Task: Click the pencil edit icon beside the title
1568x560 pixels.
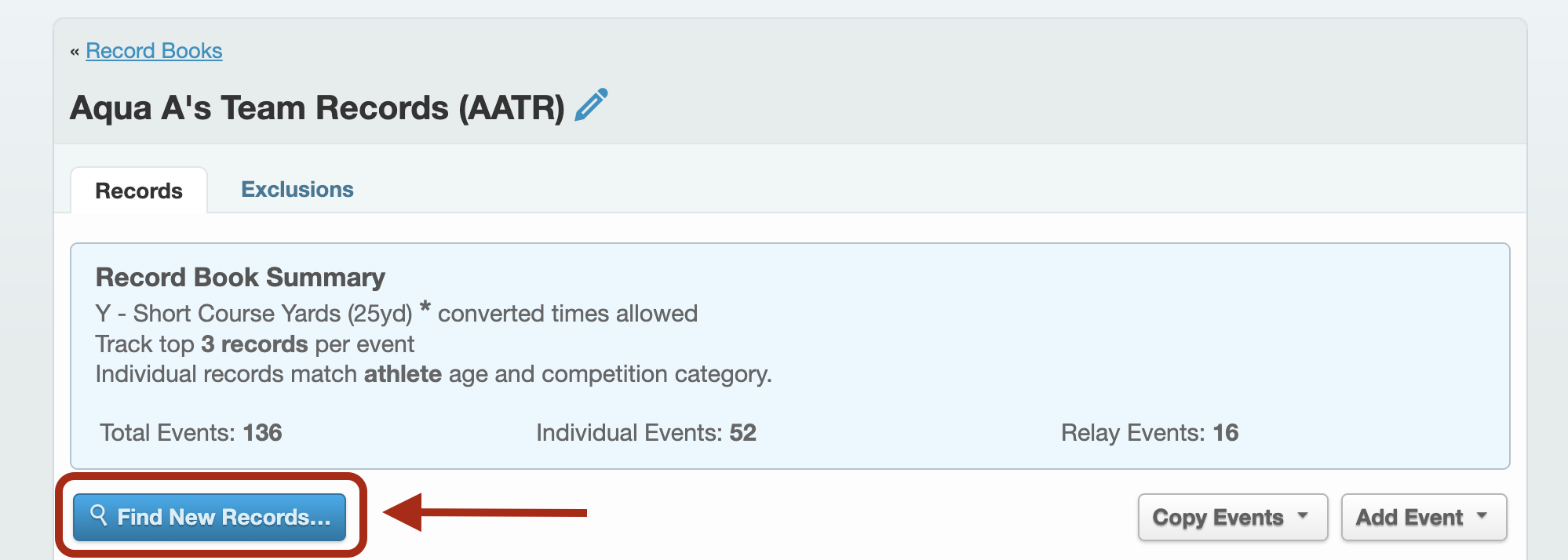Action: [591, 105]
